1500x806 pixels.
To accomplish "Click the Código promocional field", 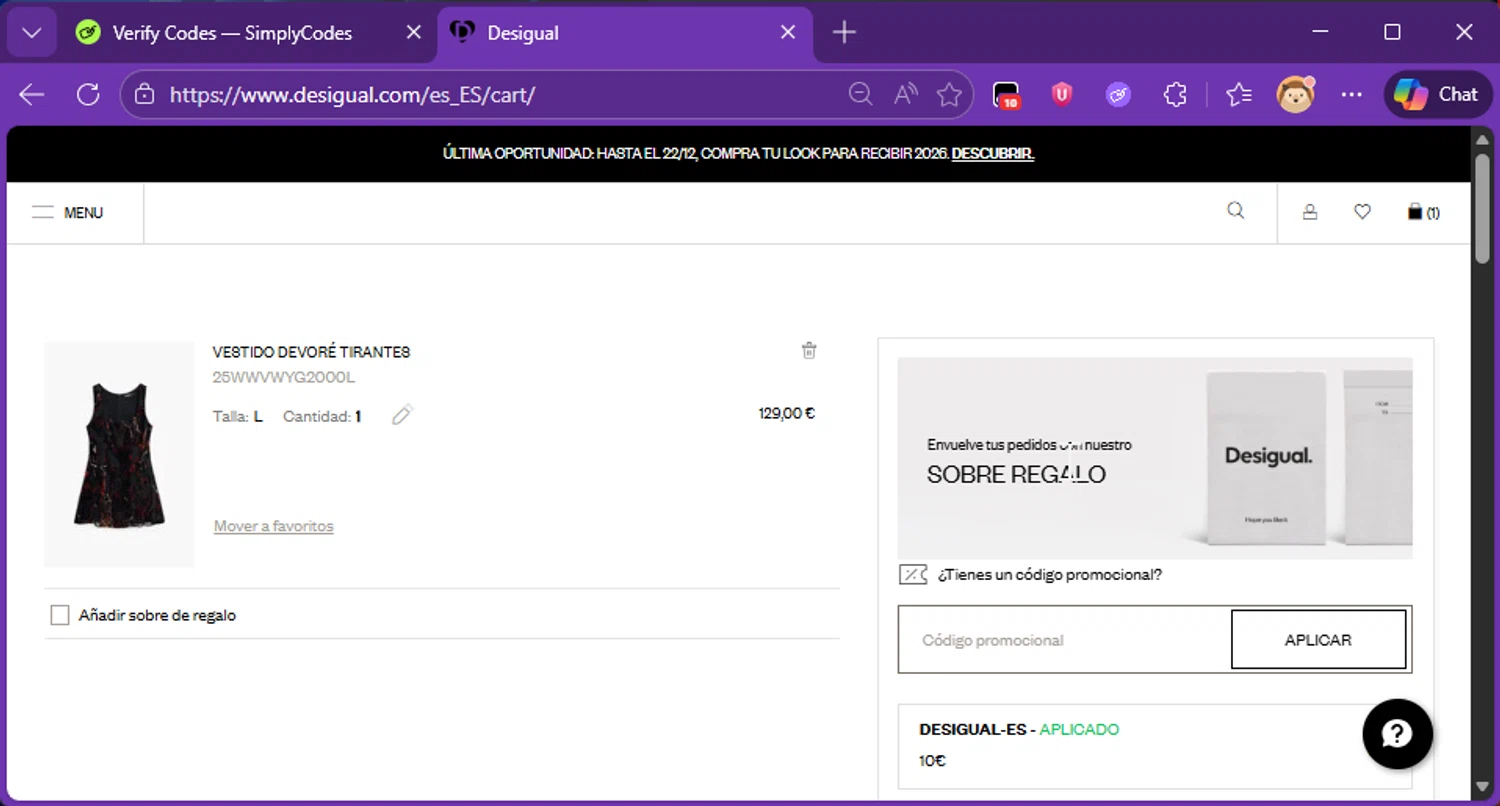I will coord(1064,640).
